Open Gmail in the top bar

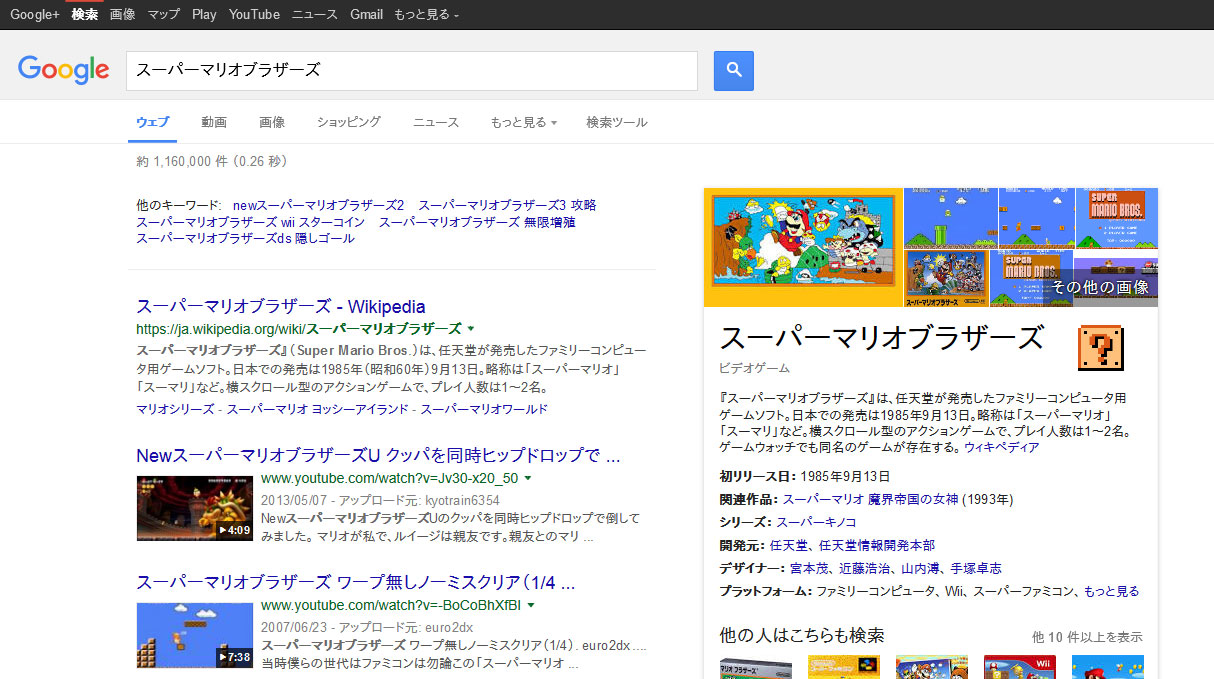(x=366, y=14)
